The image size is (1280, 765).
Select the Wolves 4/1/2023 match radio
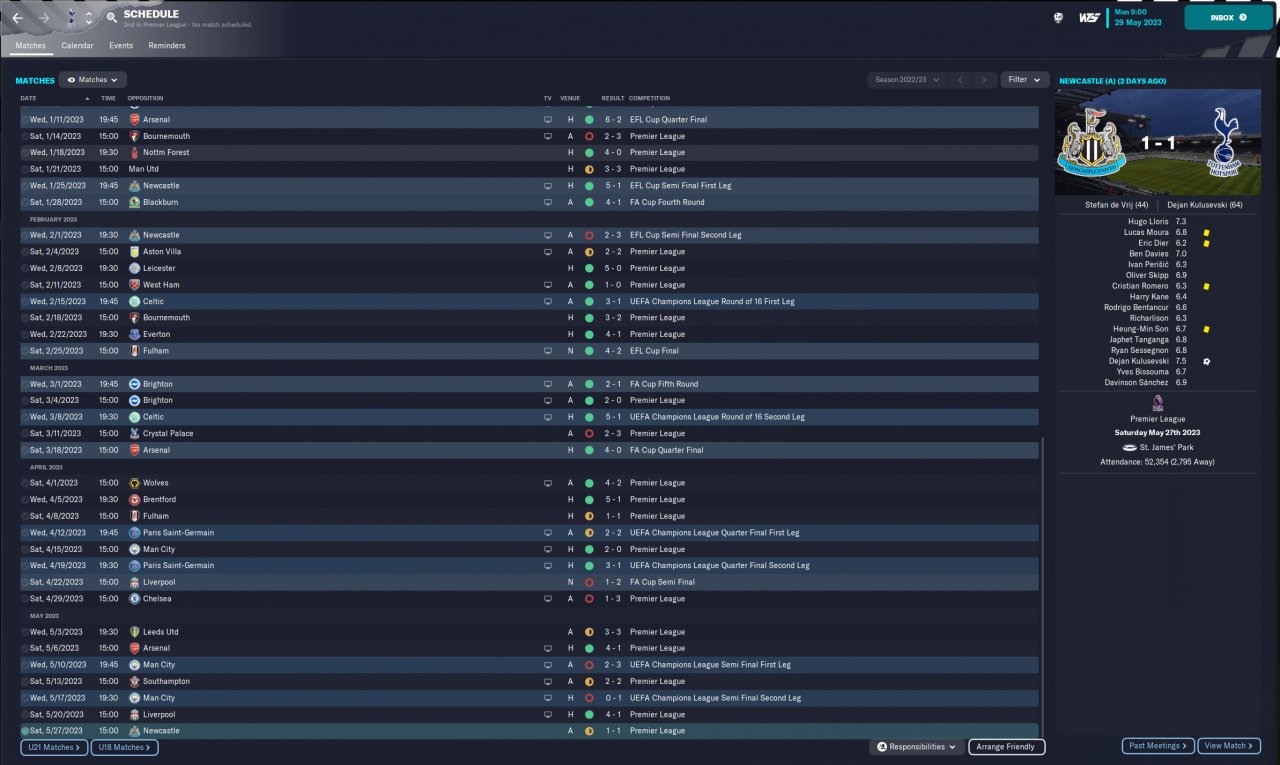click(x=25, y=483)
